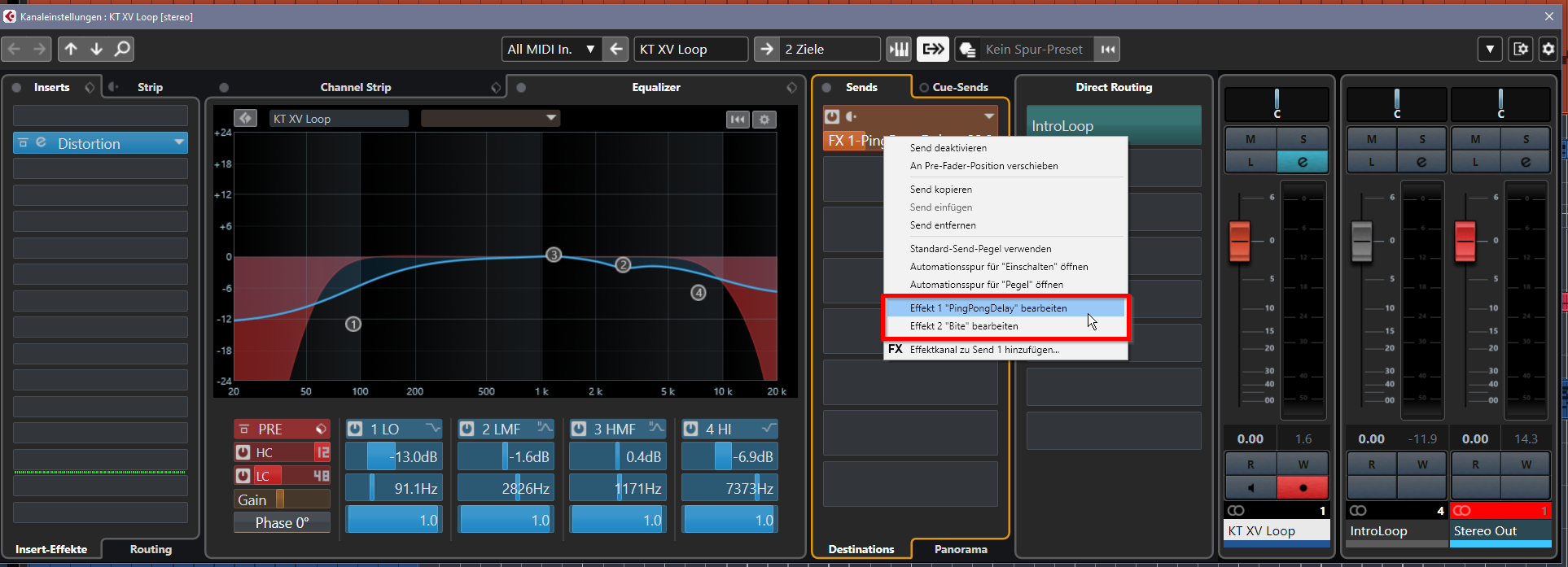Click the EQ settings gear above curve

pos(764,120)
